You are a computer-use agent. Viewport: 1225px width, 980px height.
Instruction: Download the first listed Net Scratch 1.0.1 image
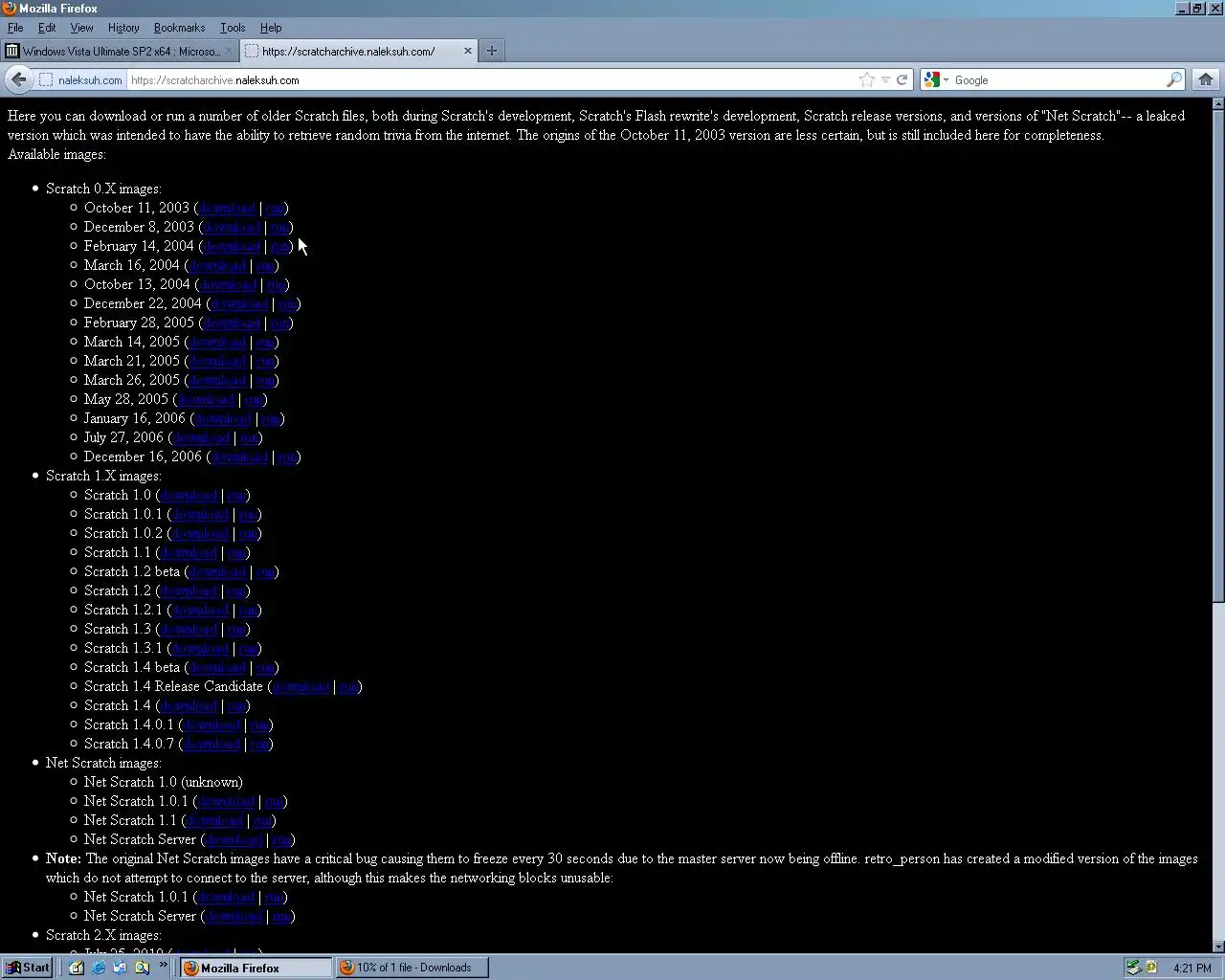coord(226,801)
